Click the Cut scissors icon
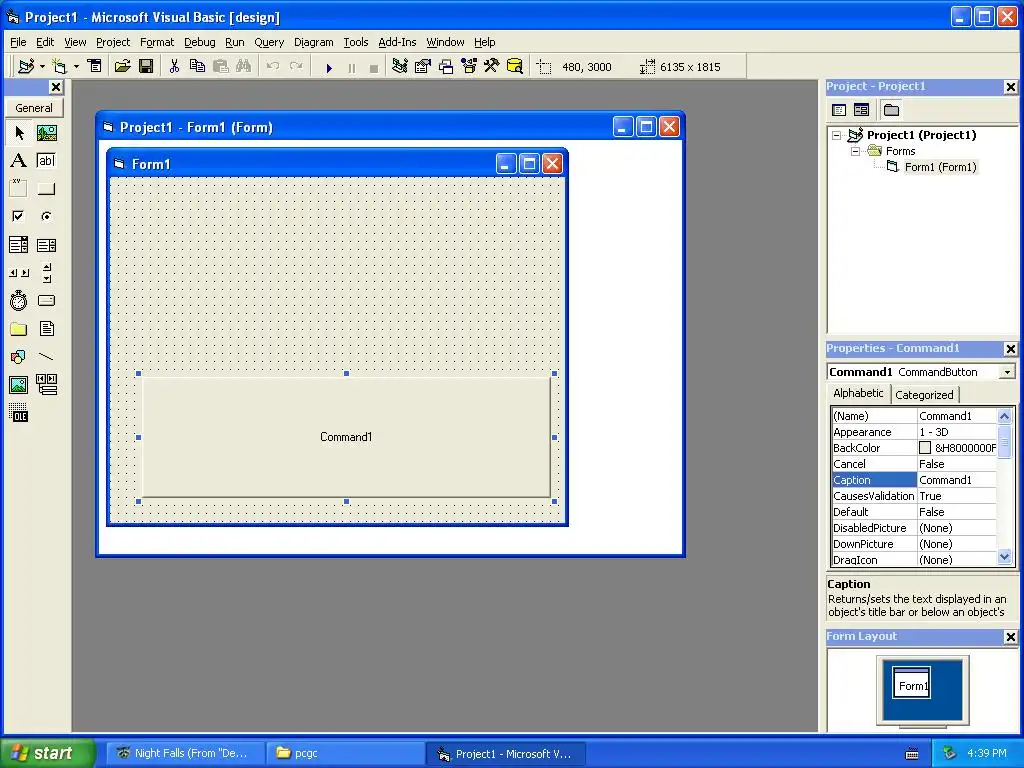 pyautogui.click(x=174, y=66)
